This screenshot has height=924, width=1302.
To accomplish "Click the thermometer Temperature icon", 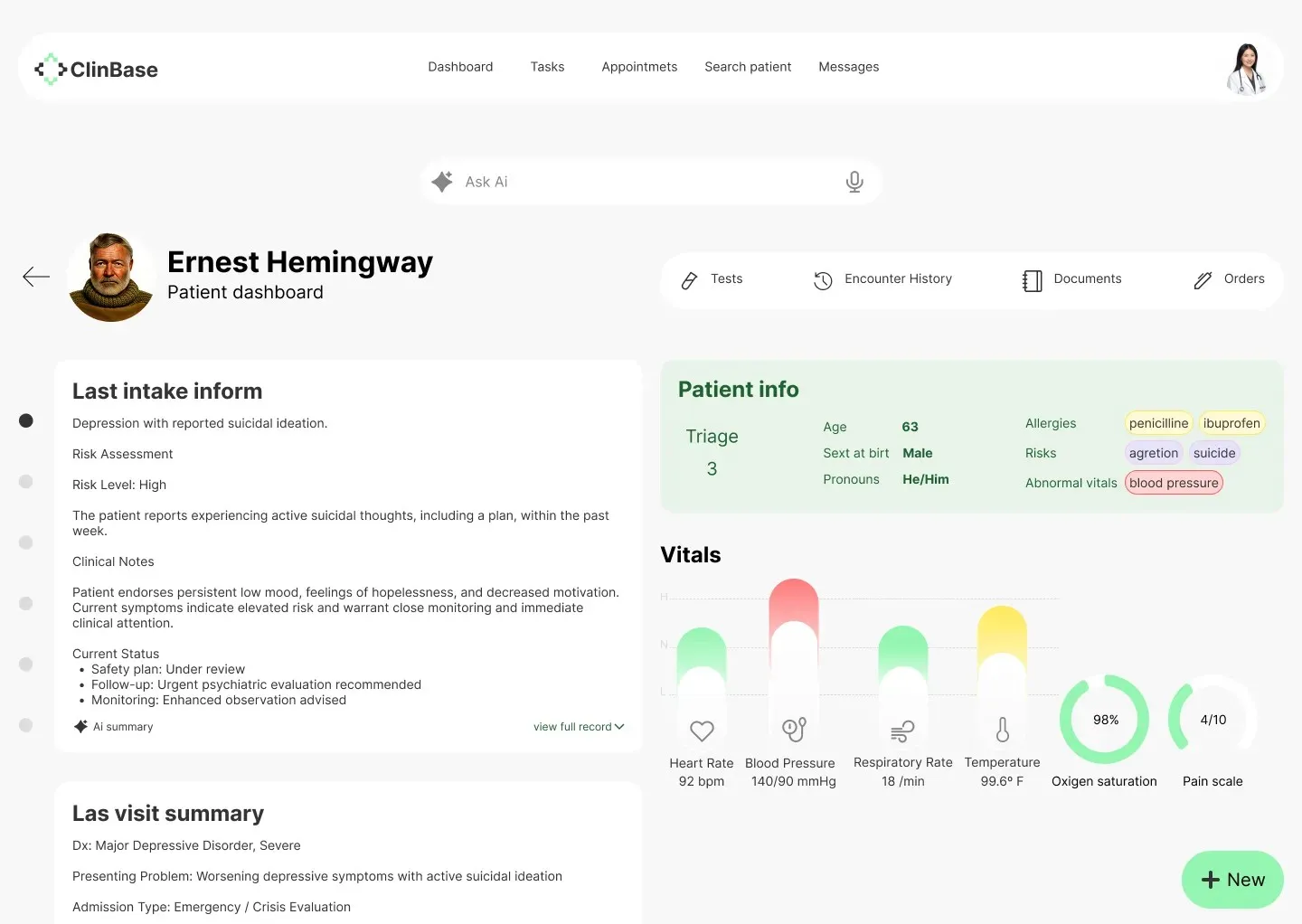I will coord(1002,730).
